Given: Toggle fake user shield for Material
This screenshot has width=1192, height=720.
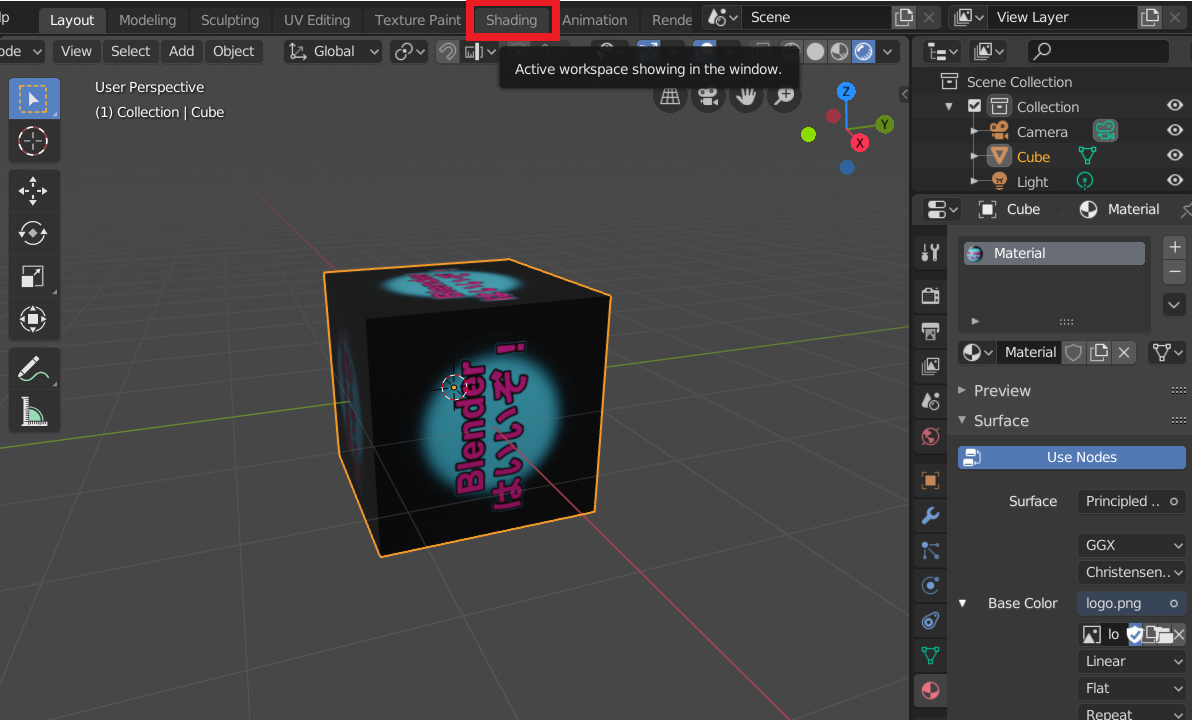Looking at the screenshot, I should coord(1073,352).
